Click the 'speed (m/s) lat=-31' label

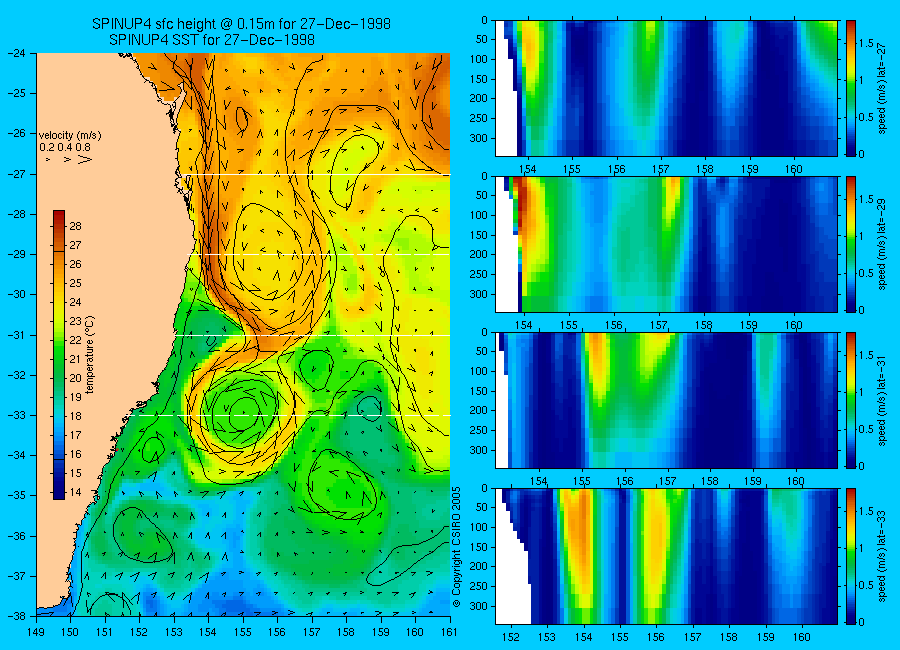pyautogui.click(x=883, y=400)
